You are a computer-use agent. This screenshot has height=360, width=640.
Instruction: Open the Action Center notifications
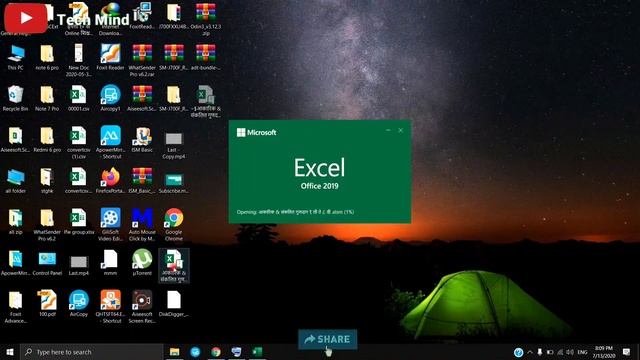click(x=627, y=352)
